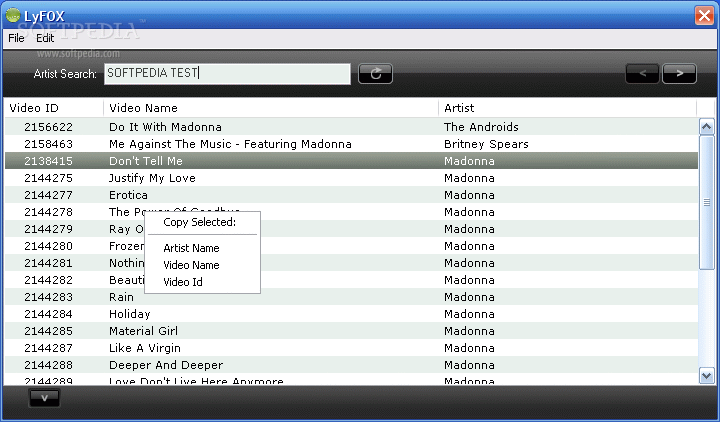The image size is (720, 422).
Task: Click the refresh search button
Action: [x=375, y=73]
